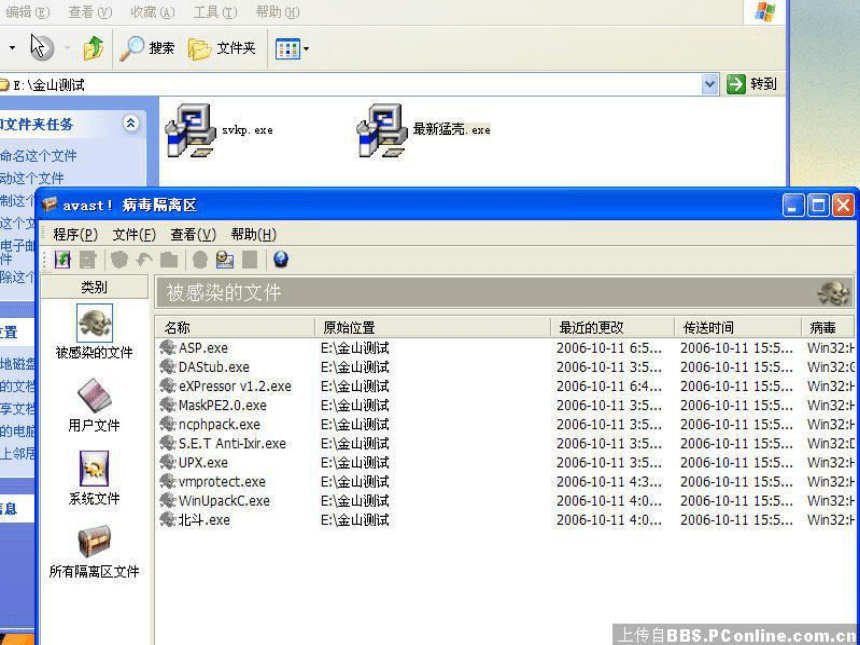
Task: Click the greyed folder extract icon in avast toolbar
Action: [x=169, y=259]
